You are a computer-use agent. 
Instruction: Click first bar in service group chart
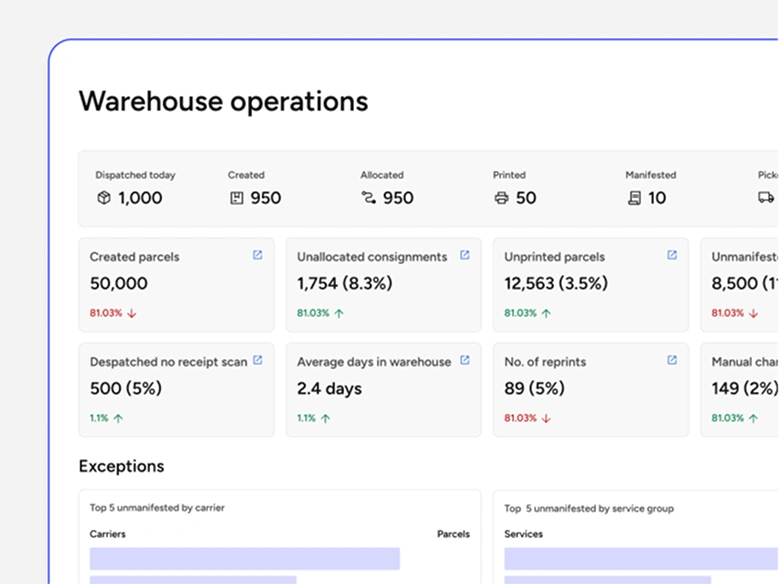tap(640, 558)
